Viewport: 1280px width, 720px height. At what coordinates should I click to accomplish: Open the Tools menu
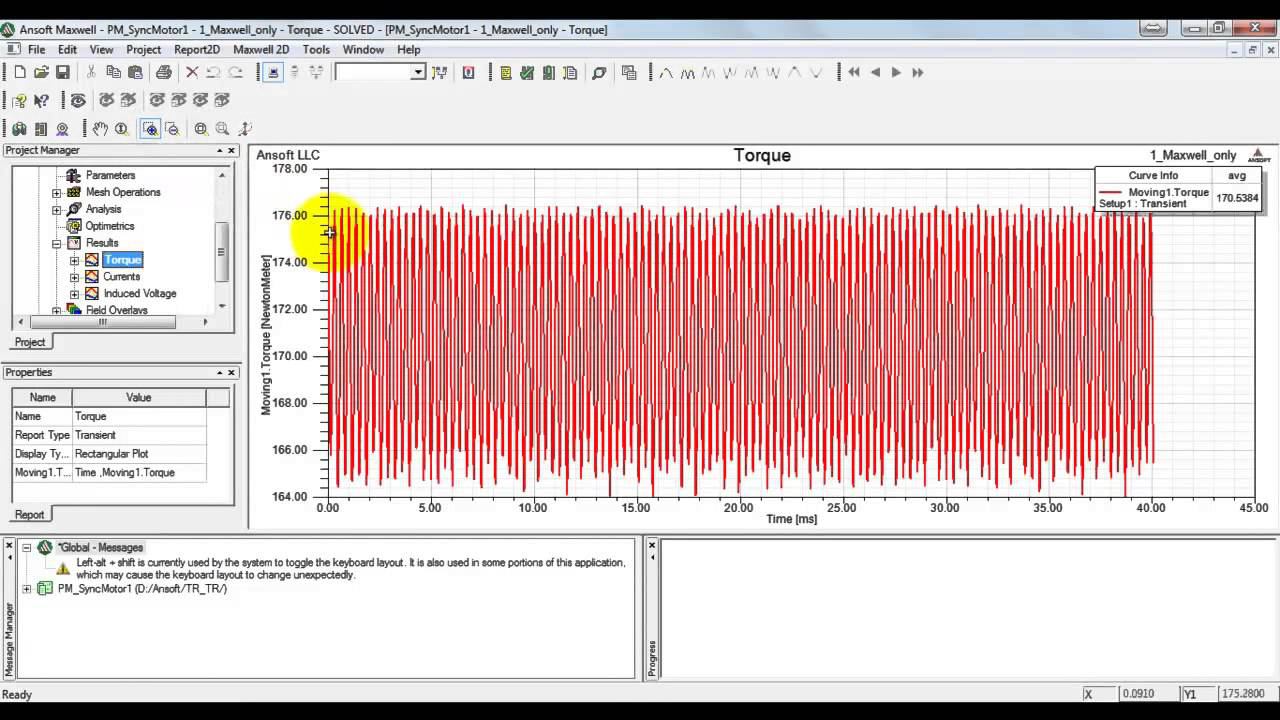(316, 49)
